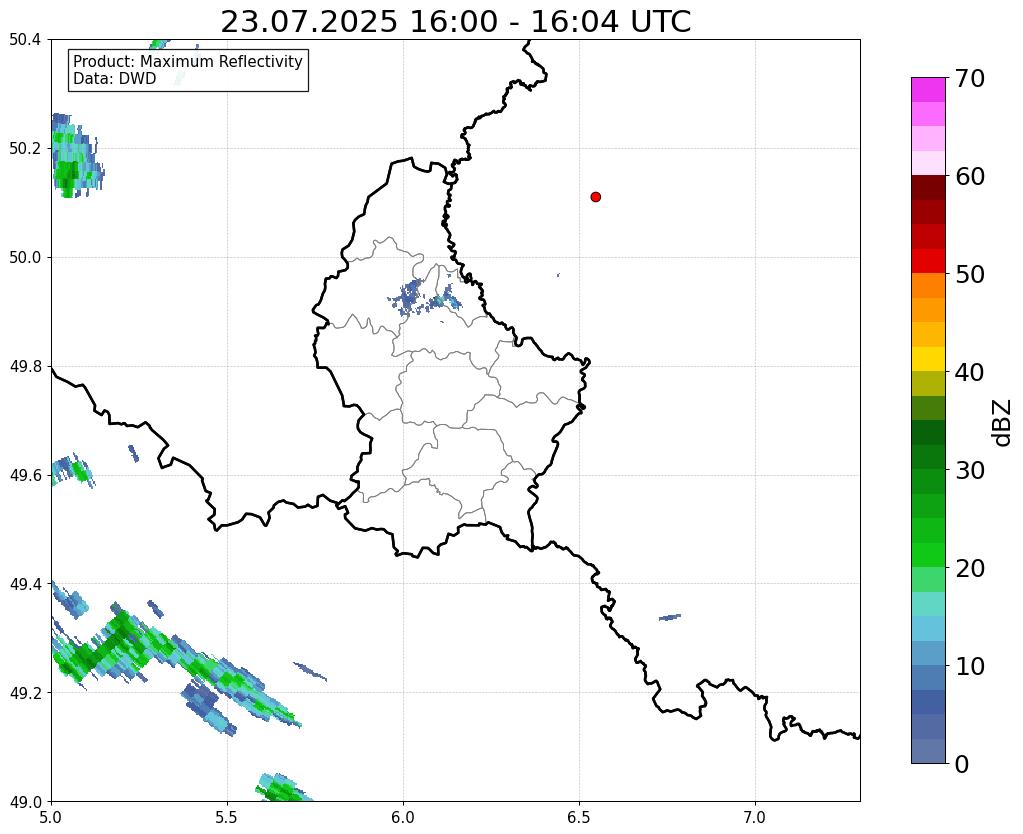The image size is (1023, 834).
Task: Click the colorbar tick label 20
Action: (x=970, y=568)
